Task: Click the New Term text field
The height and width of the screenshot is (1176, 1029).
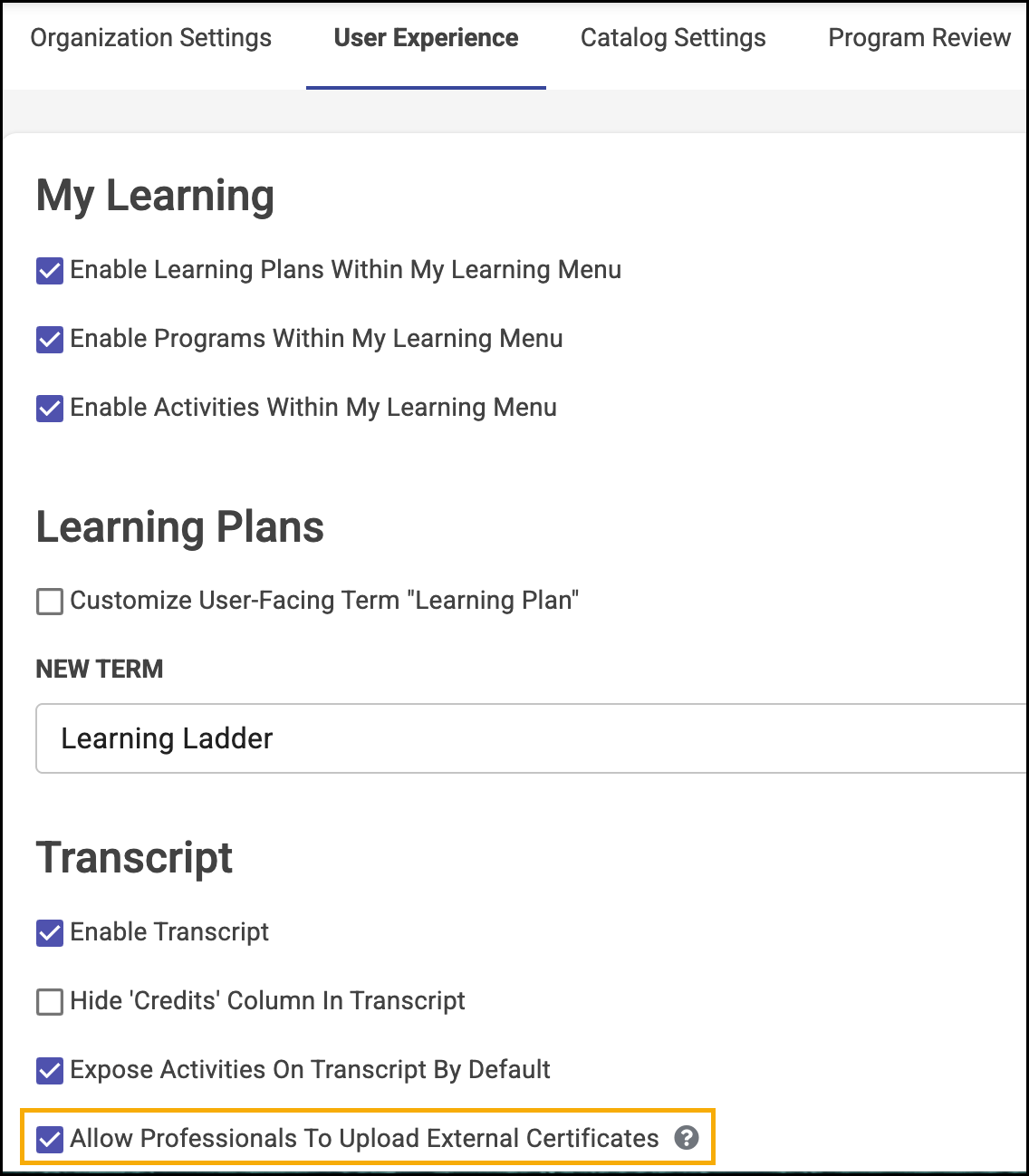Action: click(531, 738)
